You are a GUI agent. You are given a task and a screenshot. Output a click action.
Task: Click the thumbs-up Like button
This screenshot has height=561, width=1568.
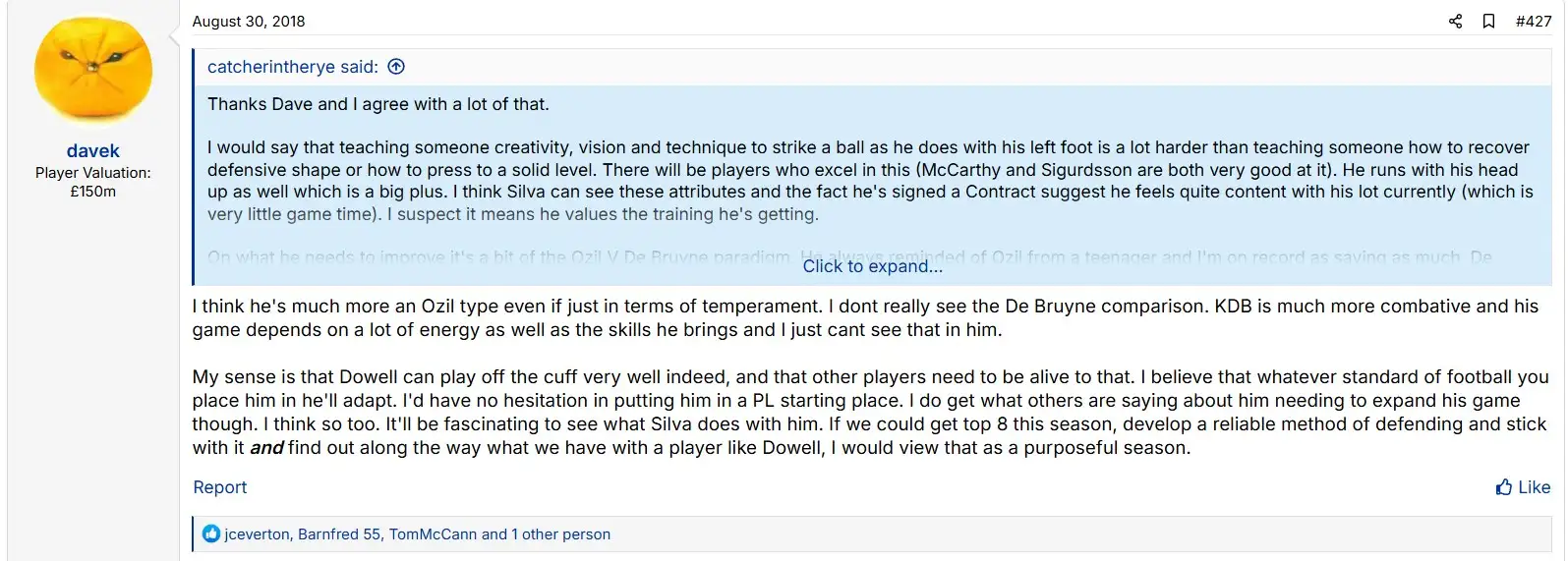[1523, 487]
